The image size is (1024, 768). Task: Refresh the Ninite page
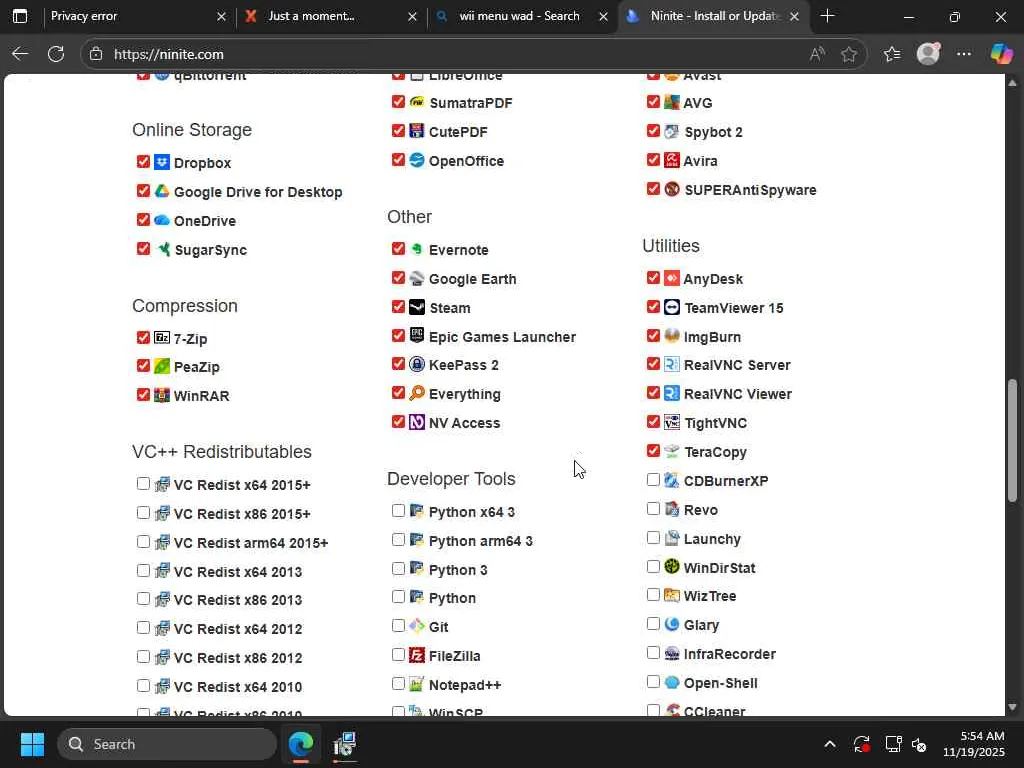(56, 54)
